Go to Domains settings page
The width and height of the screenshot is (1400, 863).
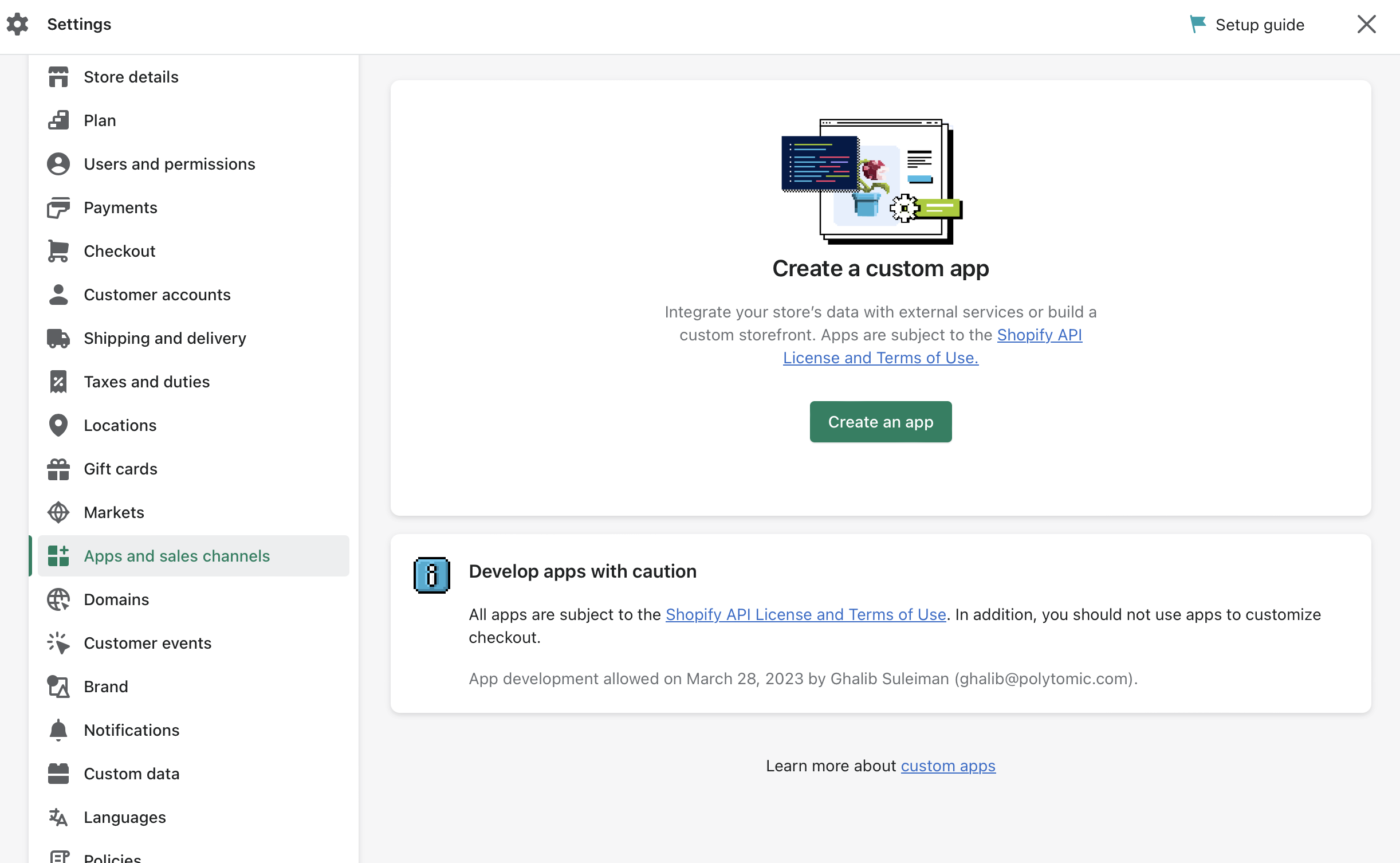point(116,599)
